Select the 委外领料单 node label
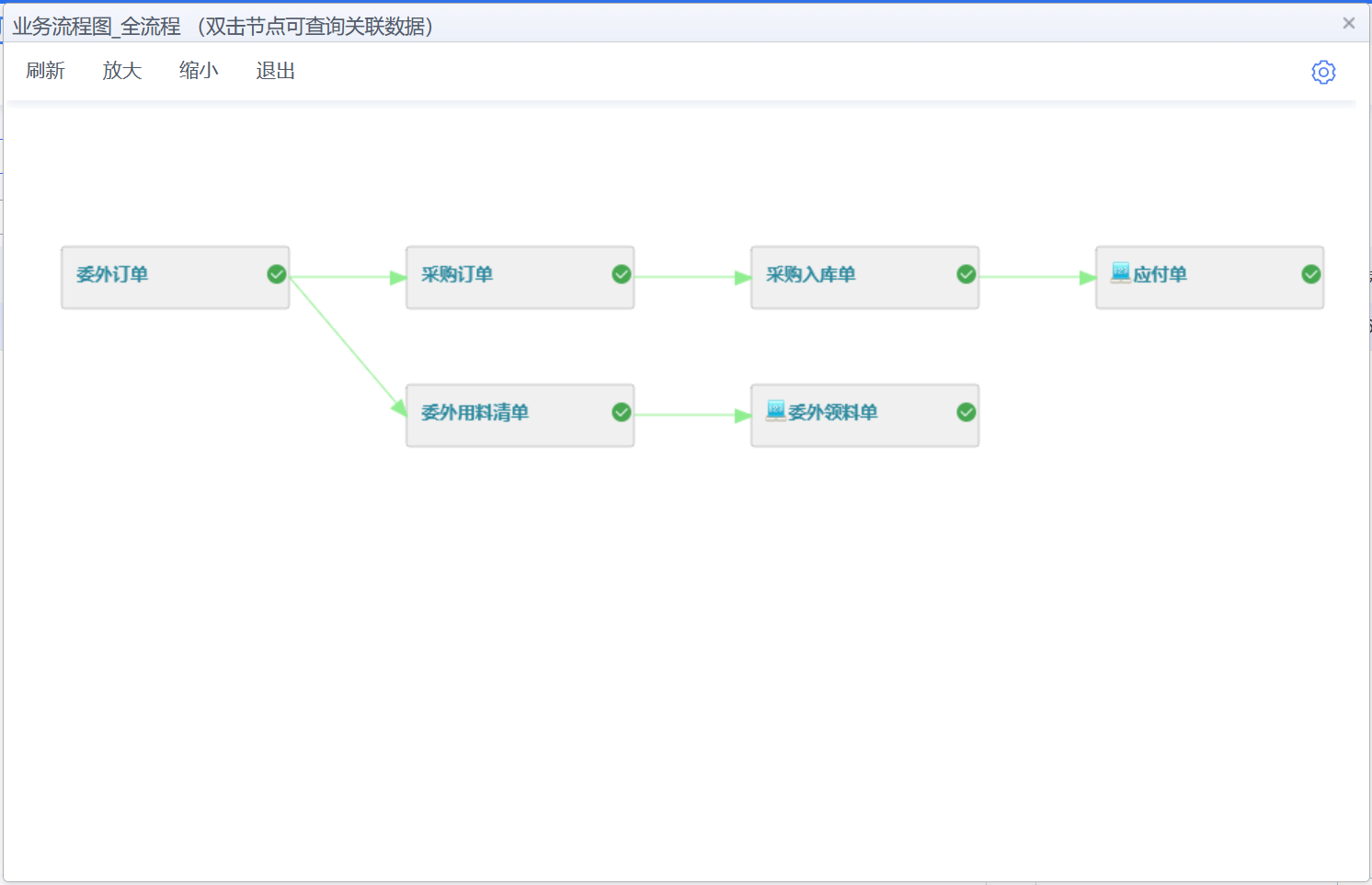The image size is (1372, 885). pos(833,412)
